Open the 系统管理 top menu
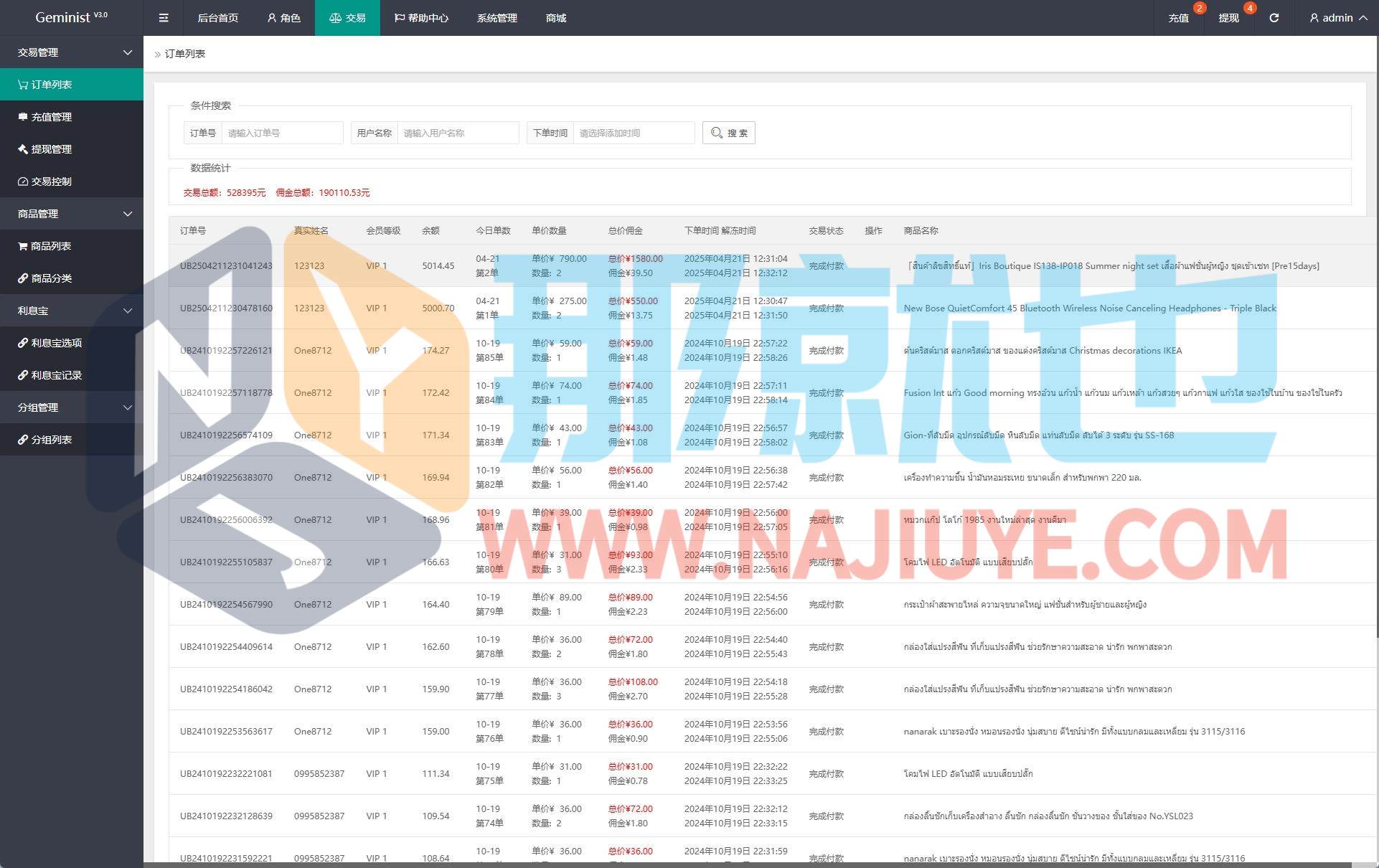 tap(496, 18)
